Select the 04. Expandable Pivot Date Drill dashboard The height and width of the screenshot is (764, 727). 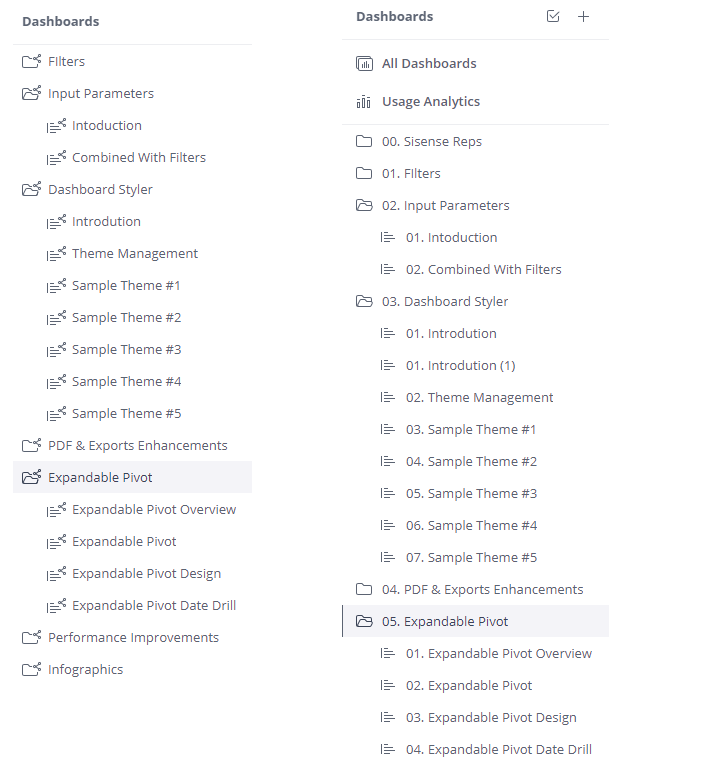[498, 749]
